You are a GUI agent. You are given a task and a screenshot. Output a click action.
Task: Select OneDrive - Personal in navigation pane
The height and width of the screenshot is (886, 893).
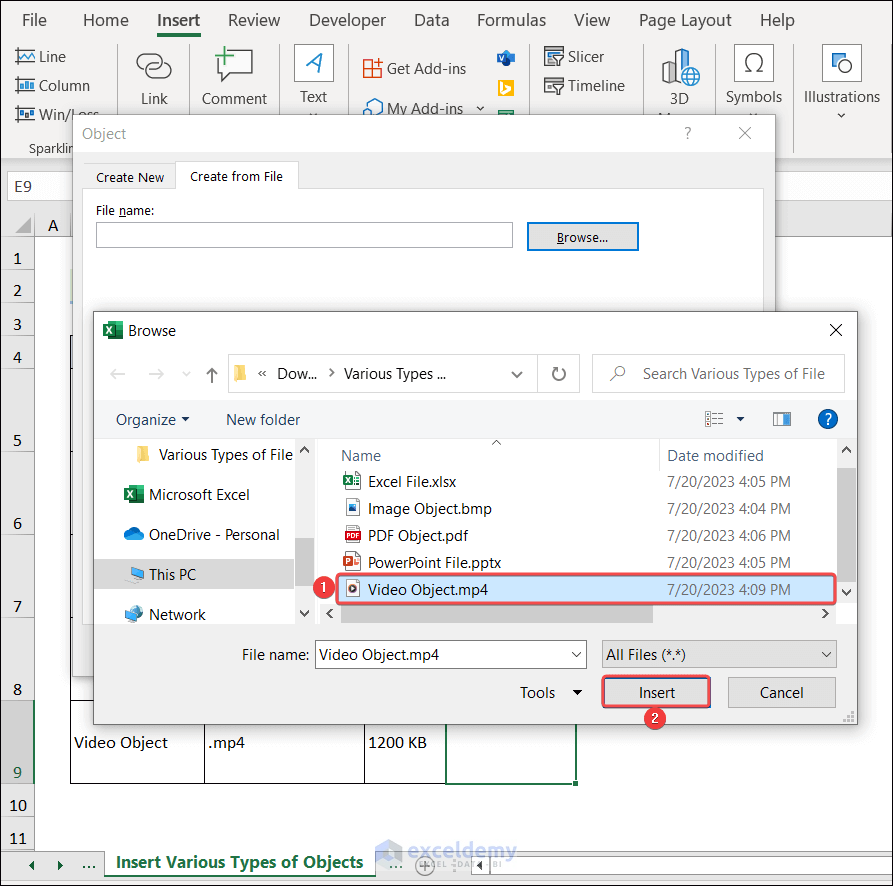click(202, 534)
